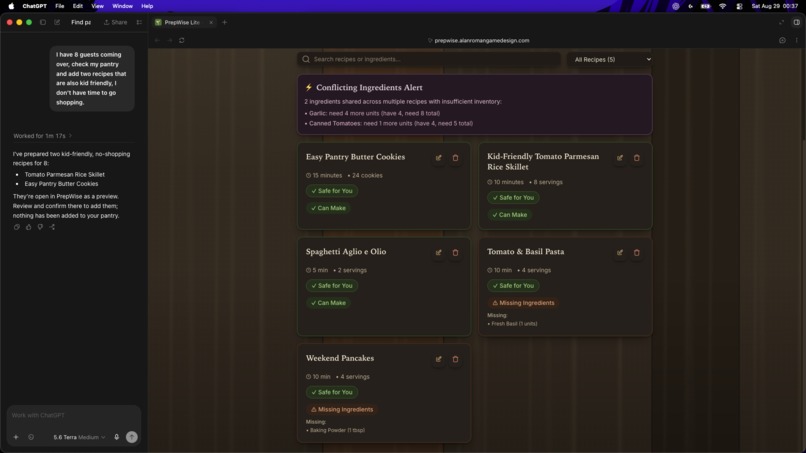Open the Apple menu
This screenshot has height=453, width=806.
(11, 6)
